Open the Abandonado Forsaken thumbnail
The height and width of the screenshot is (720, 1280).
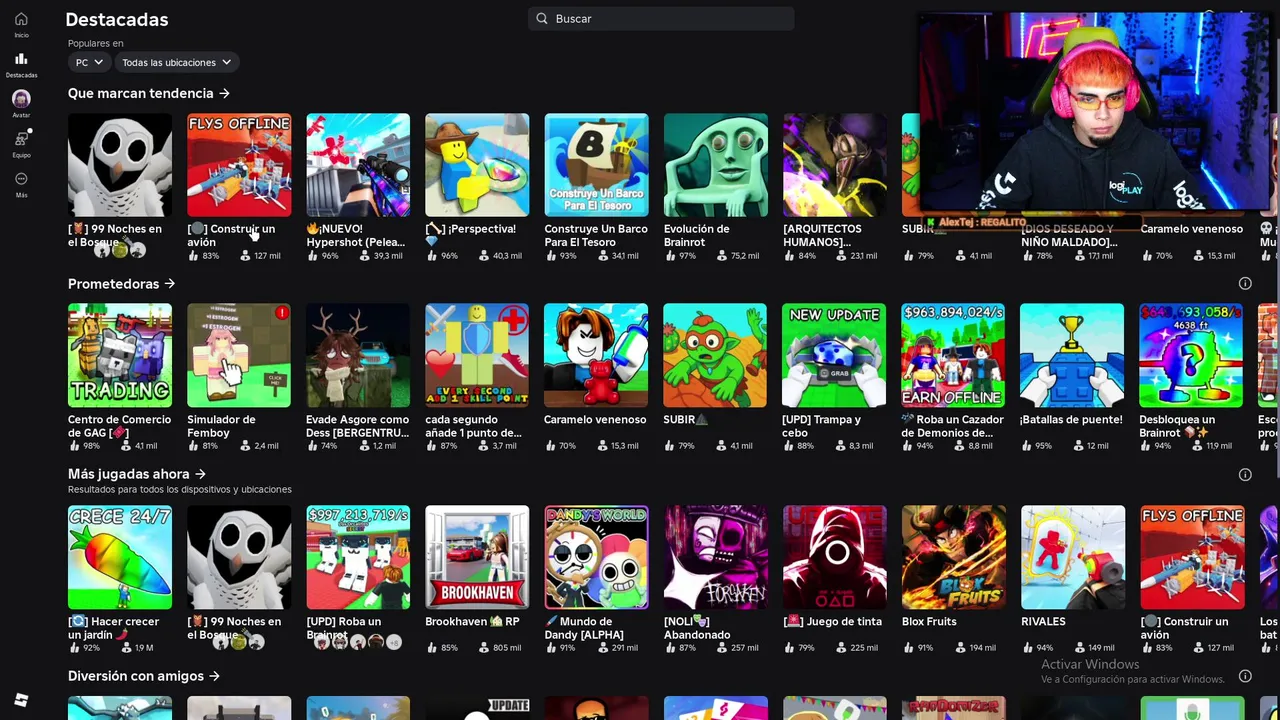point(716,558)
